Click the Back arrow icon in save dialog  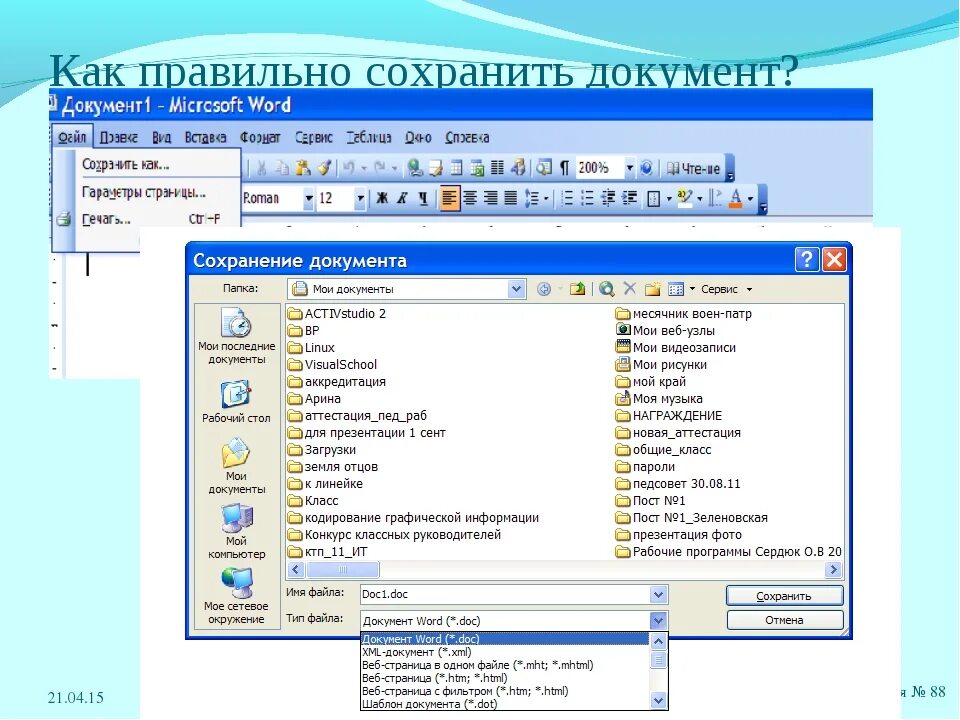pyautogui.click(x=544, y=288)
